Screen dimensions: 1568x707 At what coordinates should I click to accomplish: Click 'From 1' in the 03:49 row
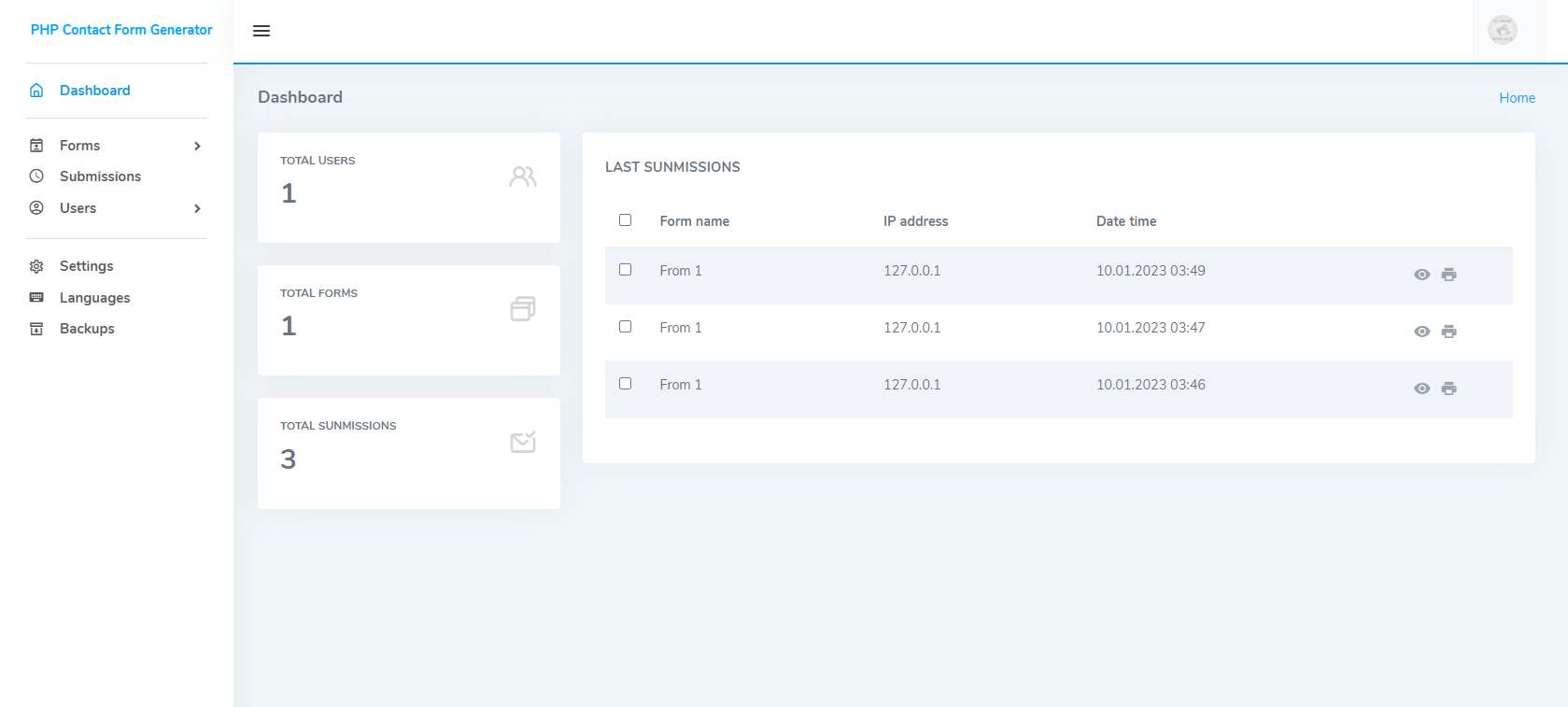pyautogui.click(x=680, y=271)
